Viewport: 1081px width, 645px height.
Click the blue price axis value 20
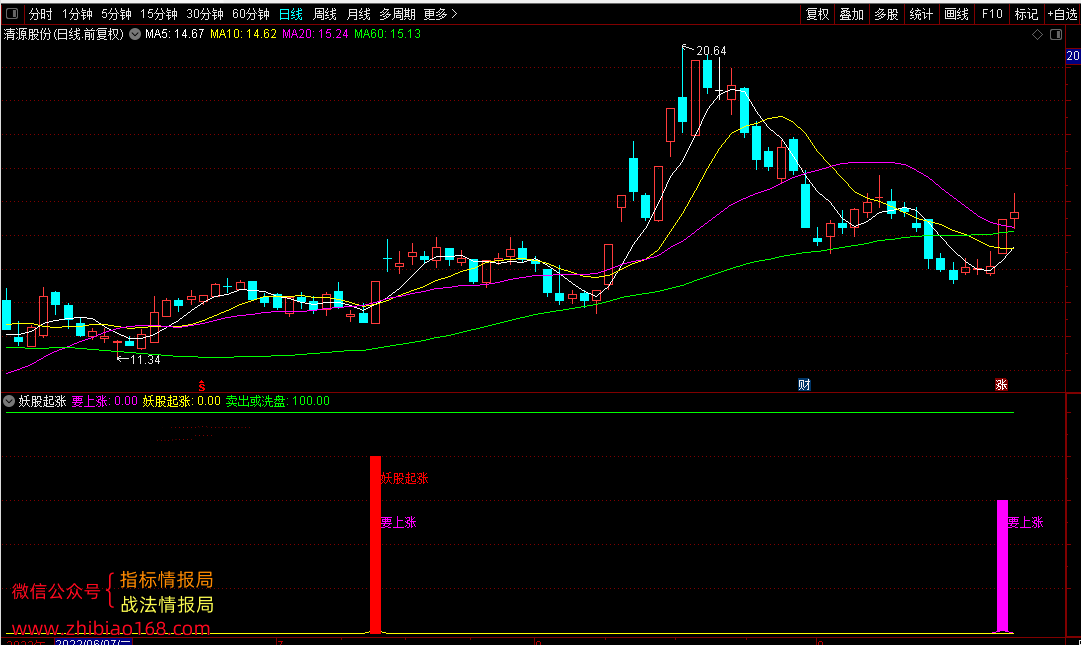tap(1073, 57)
